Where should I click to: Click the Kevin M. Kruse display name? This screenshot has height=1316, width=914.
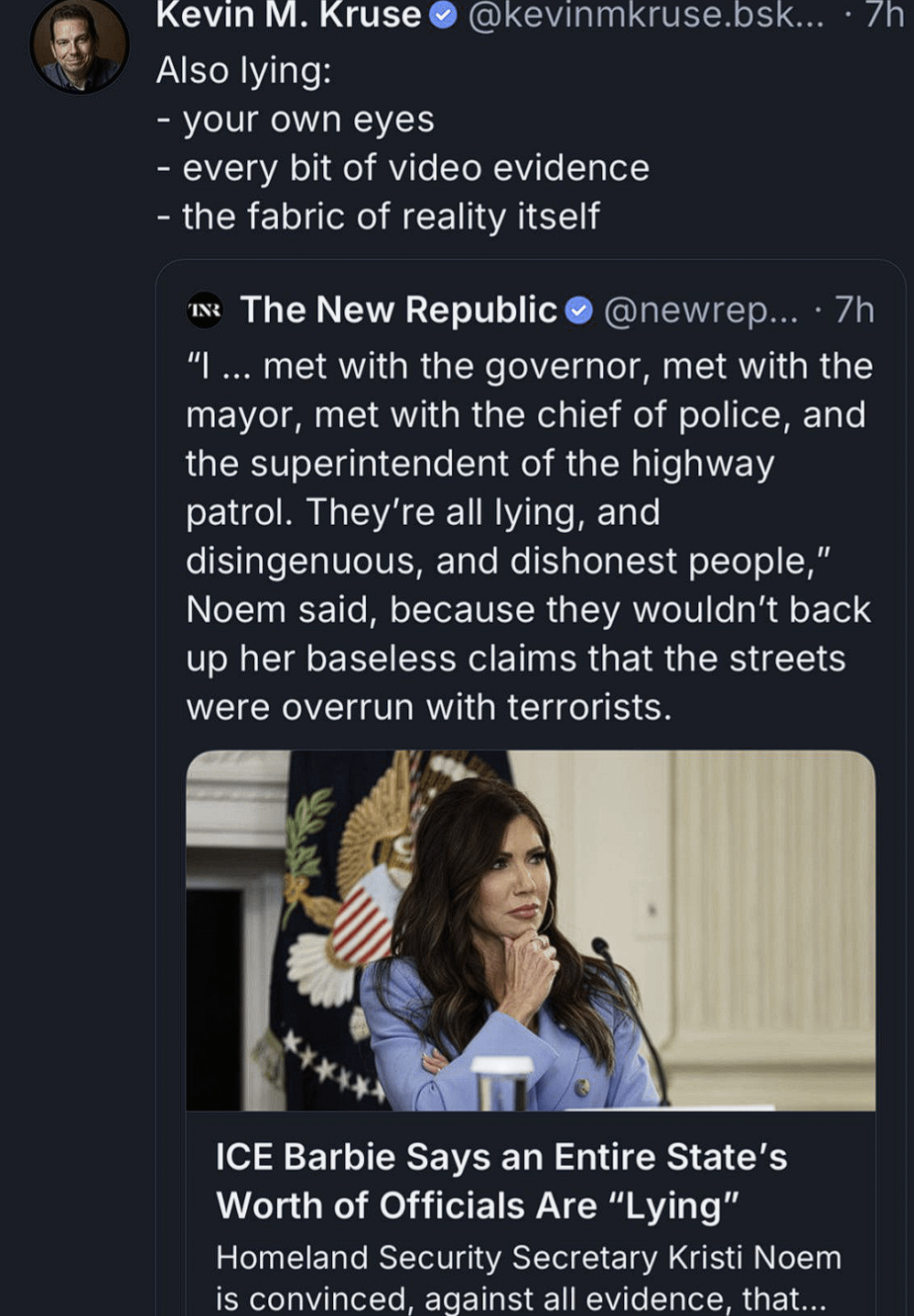pyautogui.click(x=288, y=15)
